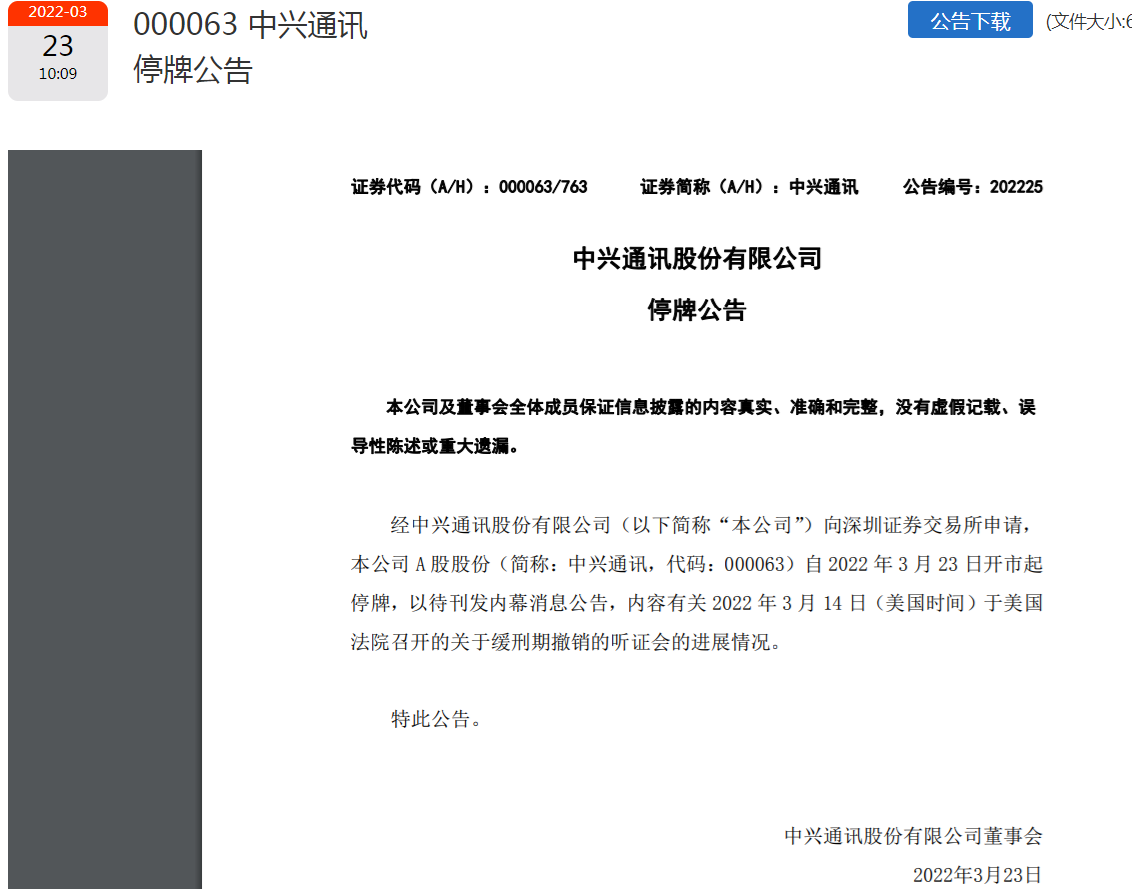Click the dark gray document sidebar panel
The image size is (1132, 889).
(105, 518)
